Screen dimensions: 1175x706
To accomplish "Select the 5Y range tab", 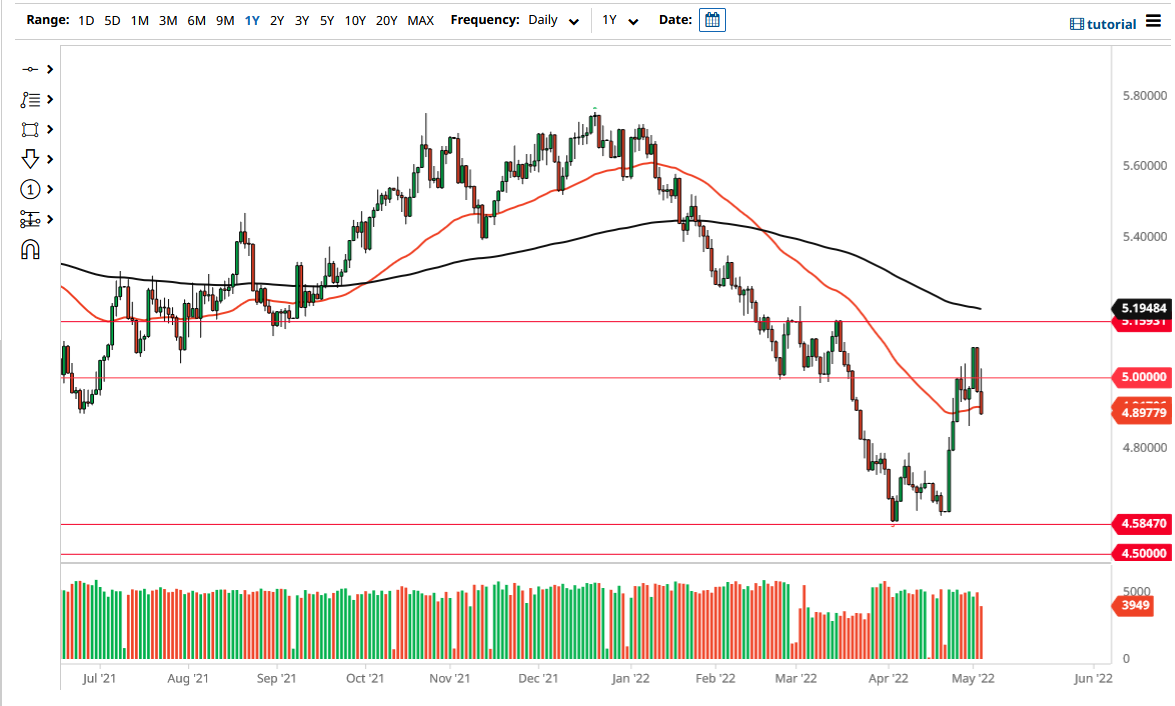I will [326, 20].
